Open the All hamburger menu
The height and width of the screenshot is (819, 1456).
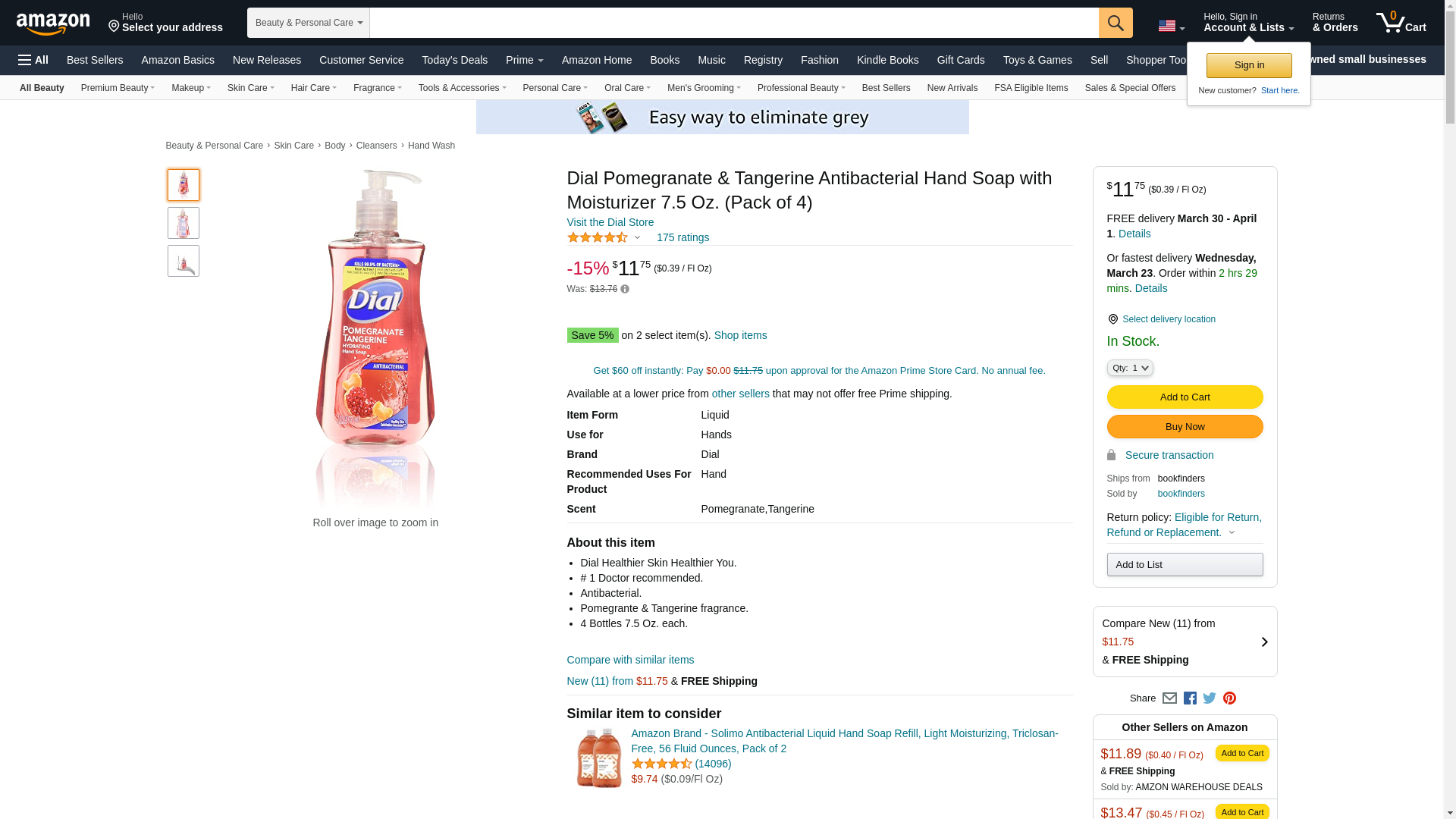coord(33,60)
